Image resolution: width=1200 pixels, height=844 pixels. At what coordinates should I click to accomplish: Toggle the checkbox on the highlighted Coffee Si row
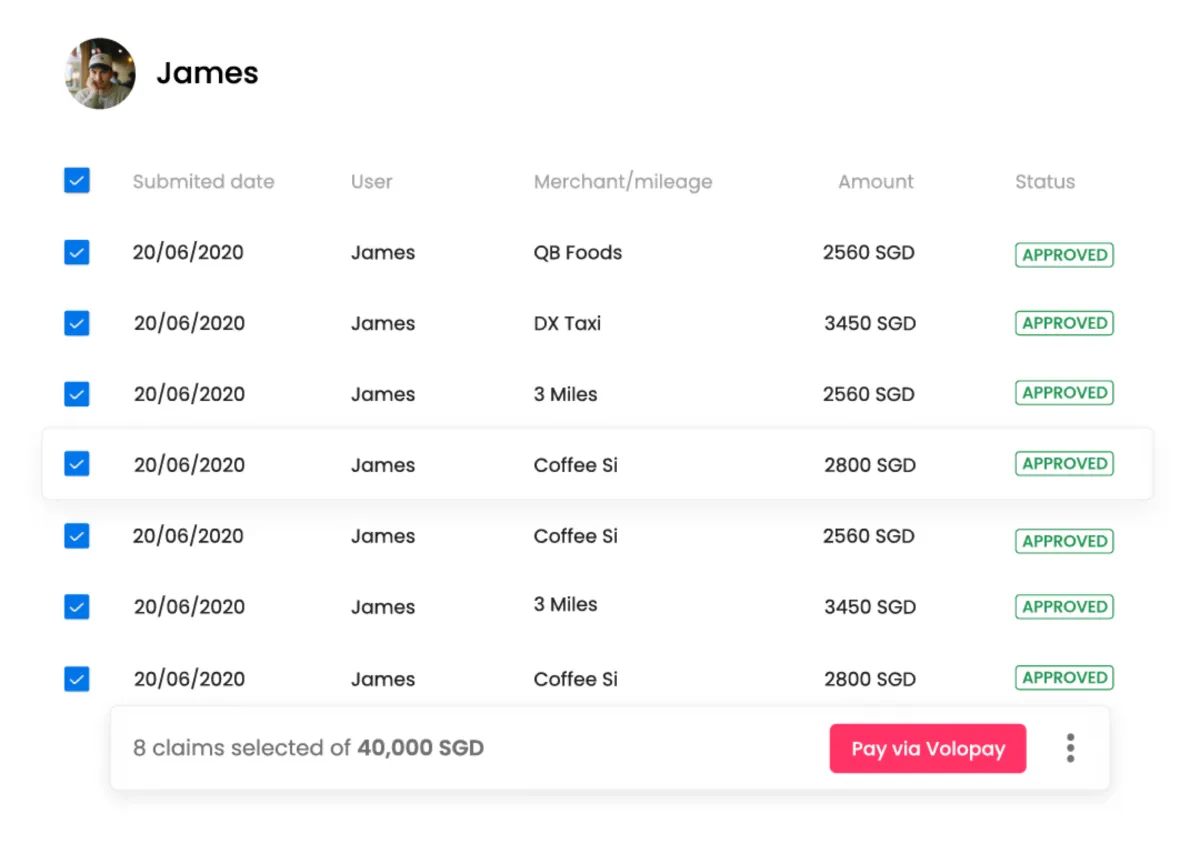[77, 463]
